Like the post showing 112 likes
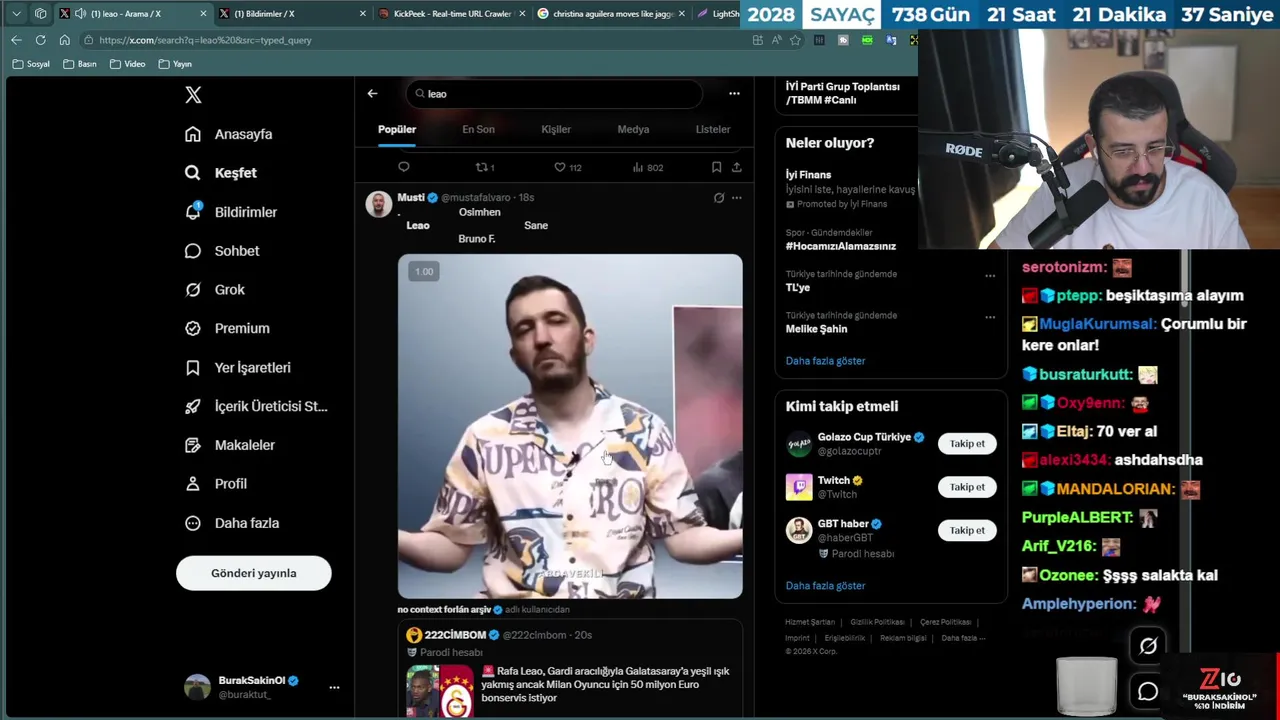 point(568,167)
